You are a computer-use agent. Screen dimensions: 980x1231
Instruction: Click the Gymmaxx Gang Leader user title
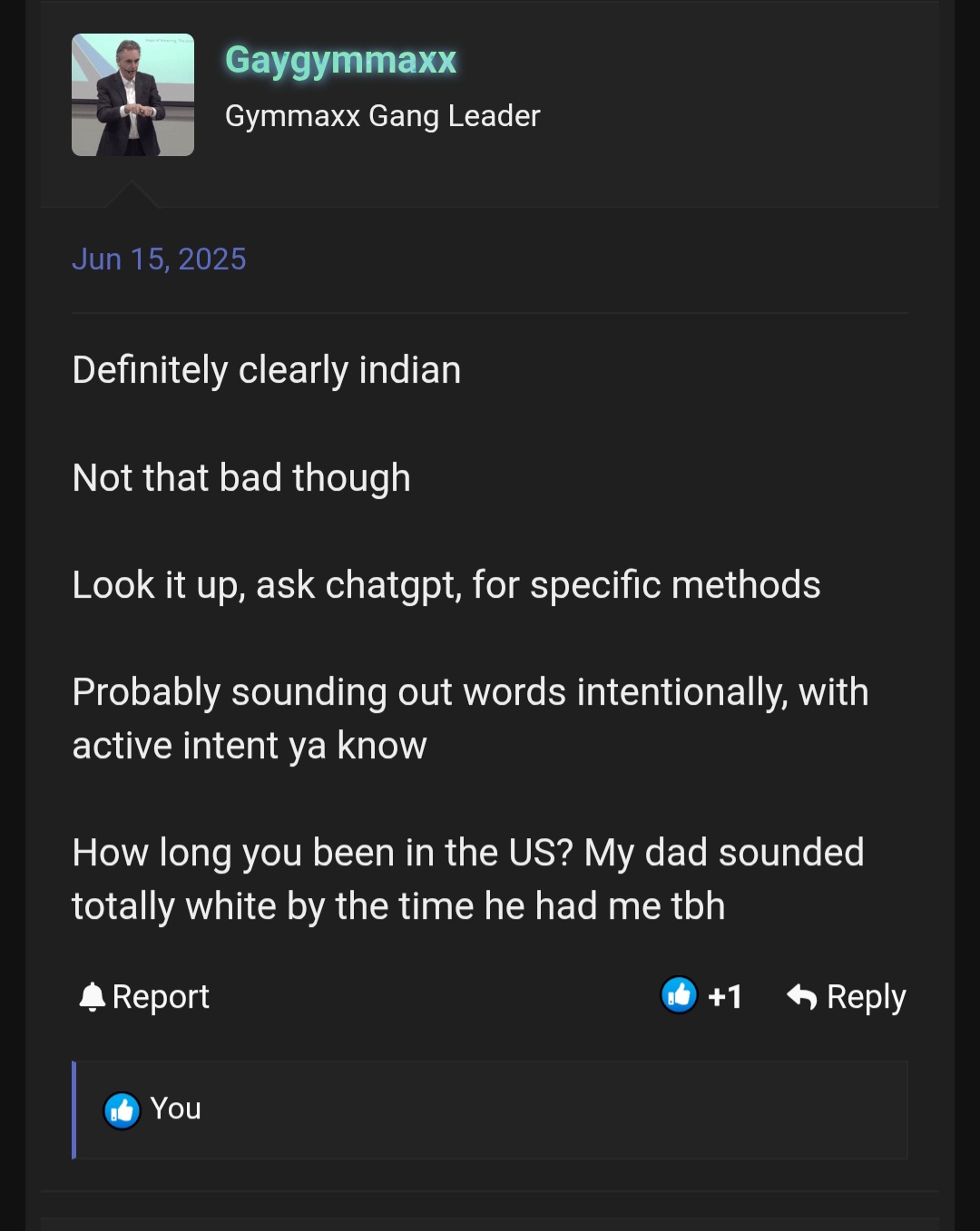pyautogui.click(x=382, y=116)
